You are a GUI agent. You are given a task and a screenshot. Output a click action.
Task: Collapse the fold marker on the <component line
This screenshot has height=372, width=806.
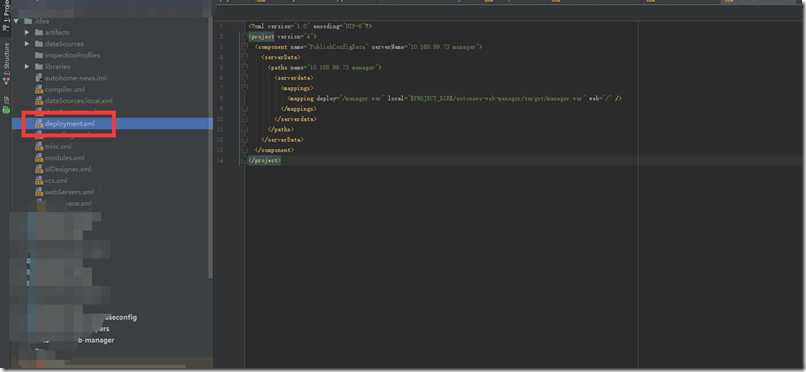click(246, 47)
